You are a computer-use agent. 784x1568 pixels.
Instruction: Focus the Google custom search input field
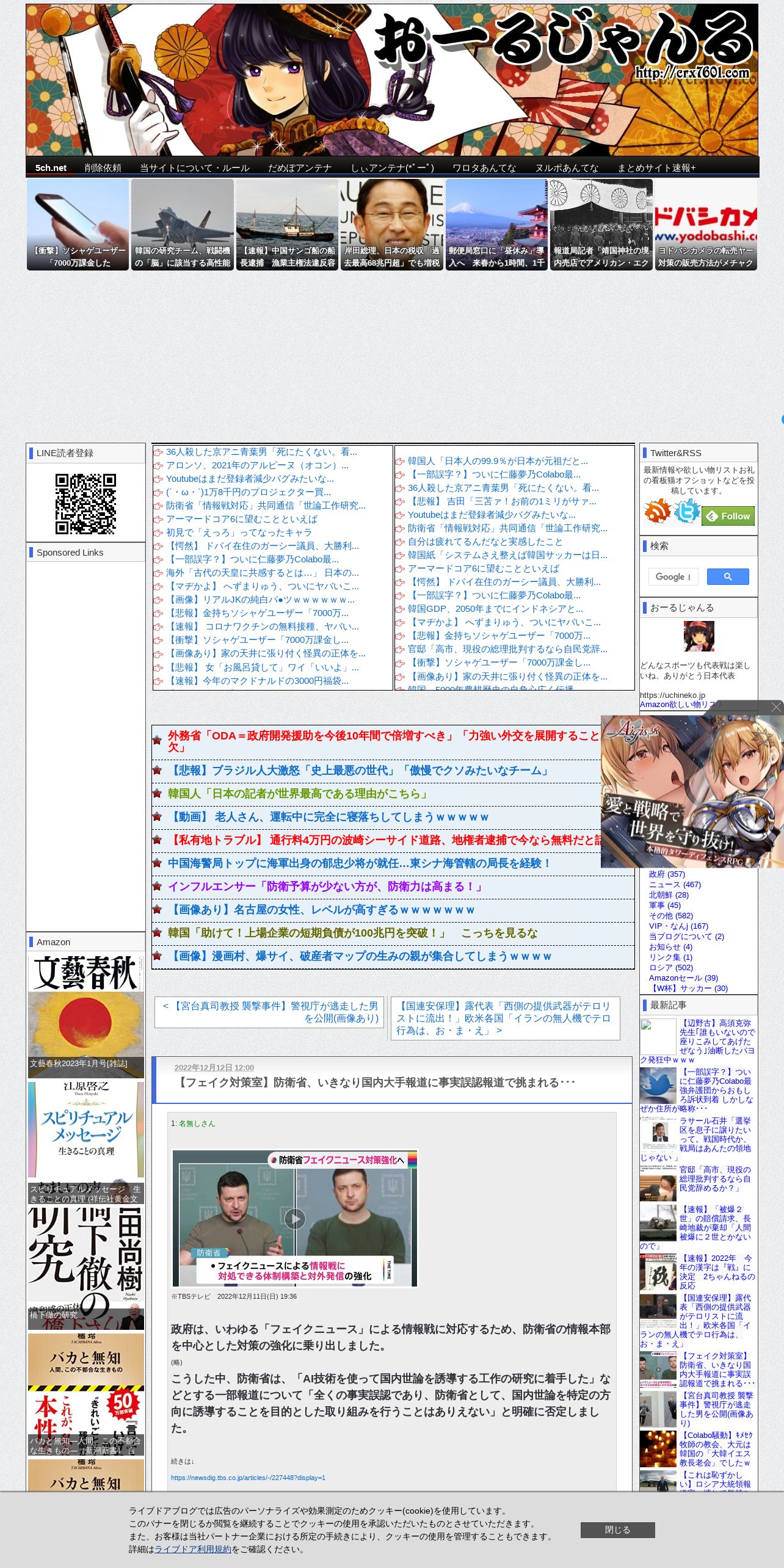673,577
